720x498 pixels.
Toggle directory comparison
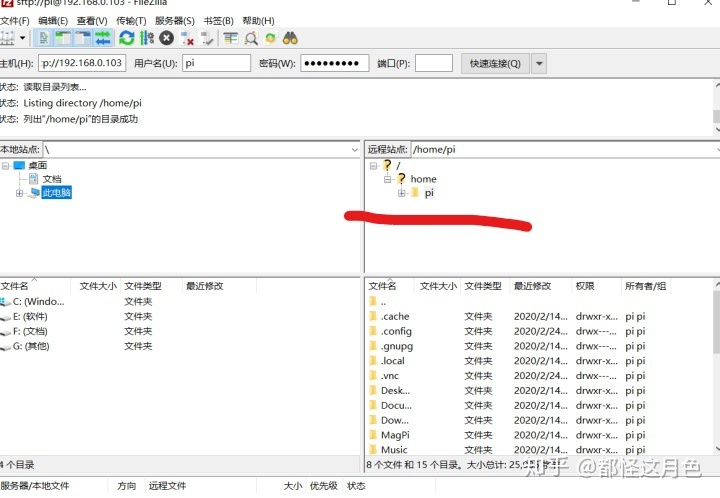[x=251, y=38]
